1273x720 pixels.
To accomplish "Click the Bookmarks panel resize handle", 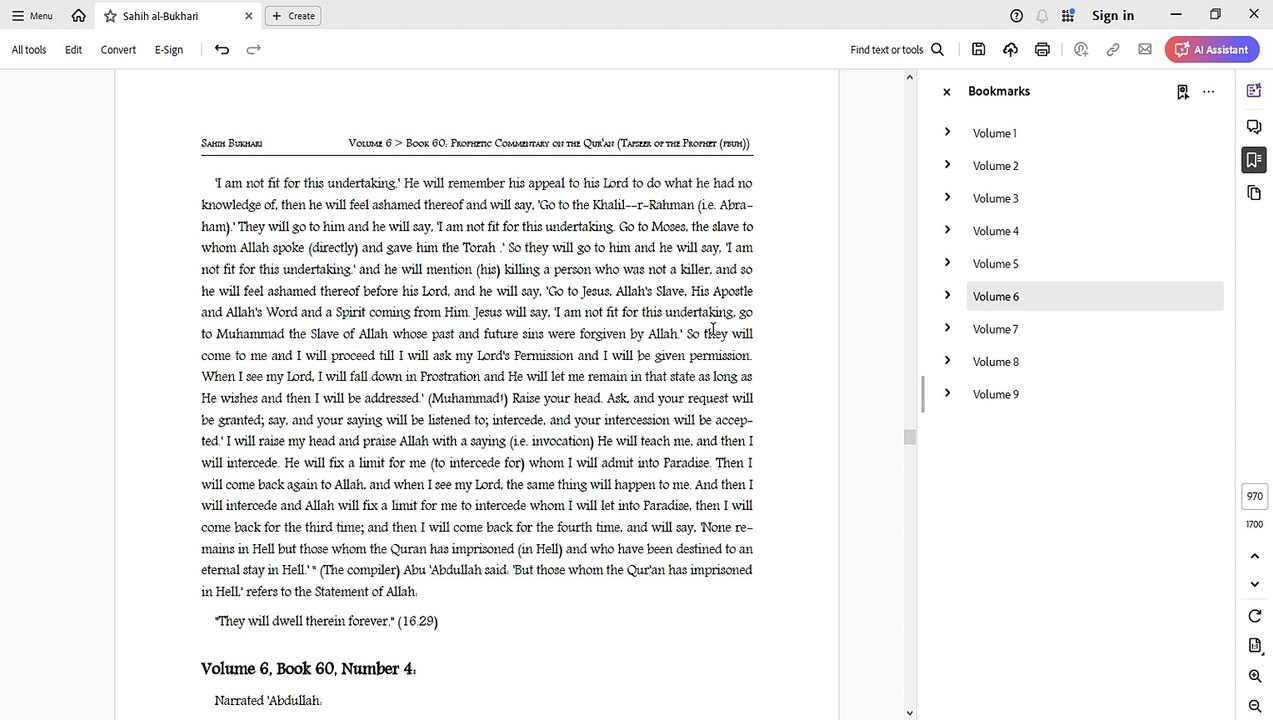I will [921, 394].
